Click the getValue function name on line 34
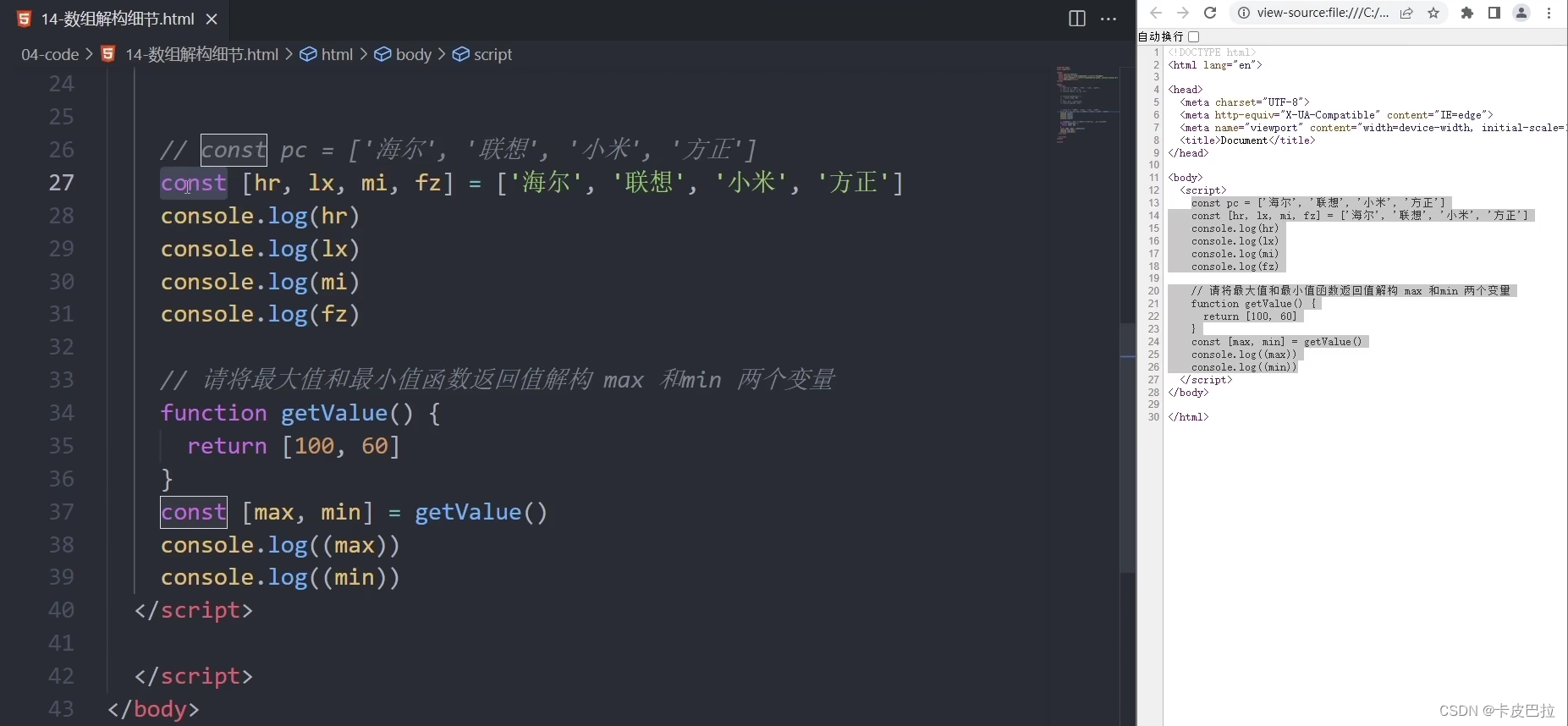The height and width of the screenshot is (726, 1568). point(334,413)
